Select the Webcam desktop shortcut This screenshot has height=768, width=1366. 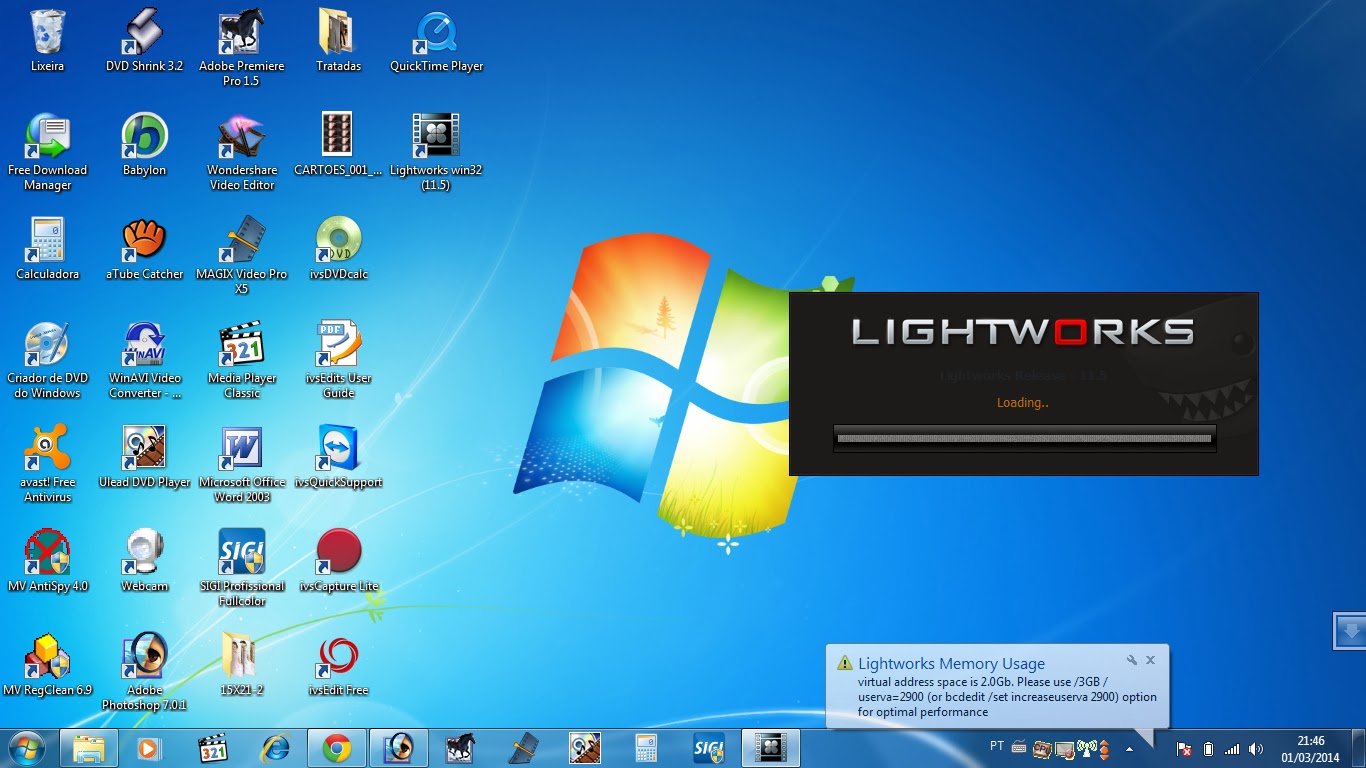click(x=144, y=561)
